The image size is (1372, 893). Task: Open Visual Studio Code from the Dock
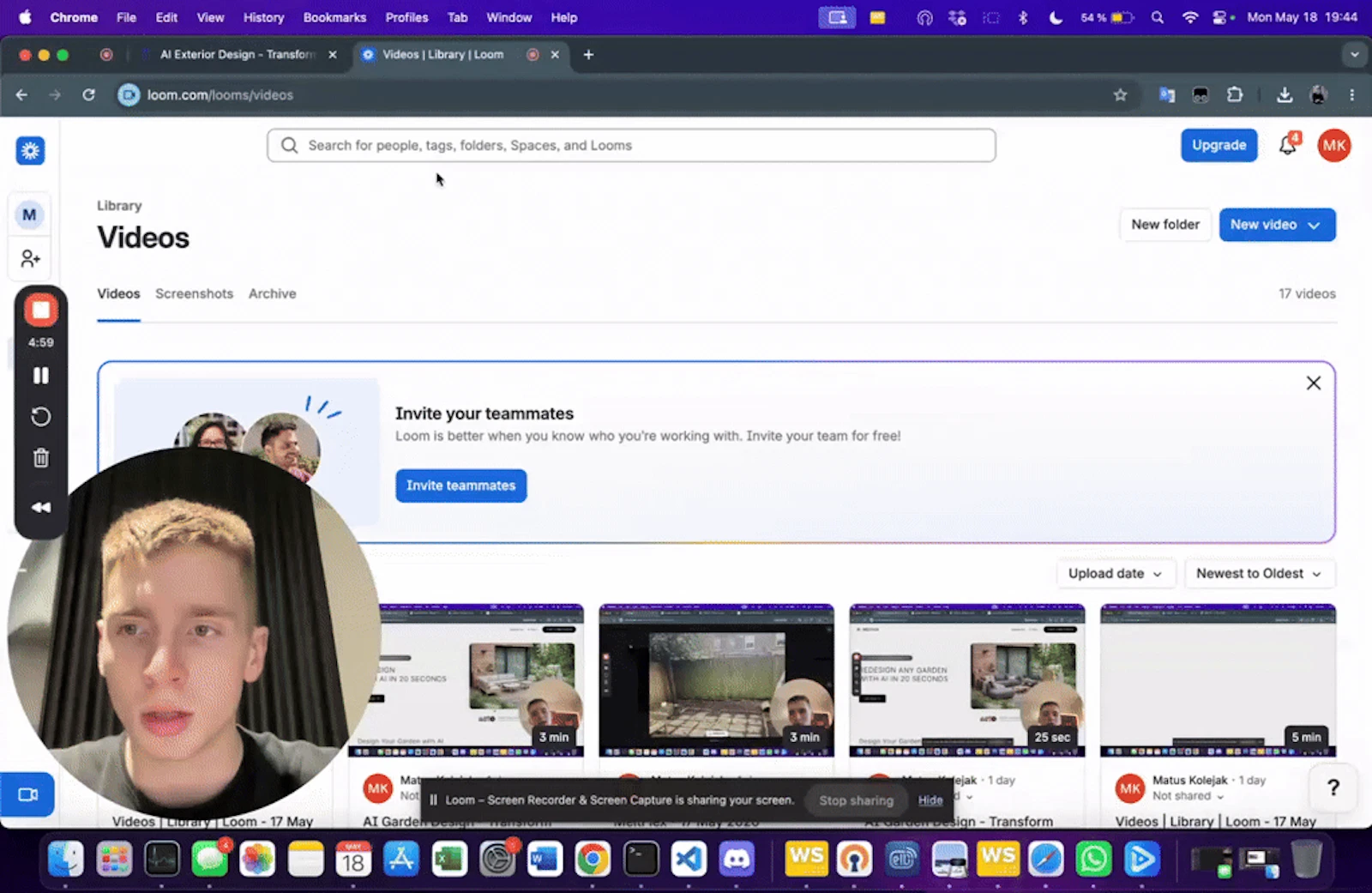coord(689,859)
